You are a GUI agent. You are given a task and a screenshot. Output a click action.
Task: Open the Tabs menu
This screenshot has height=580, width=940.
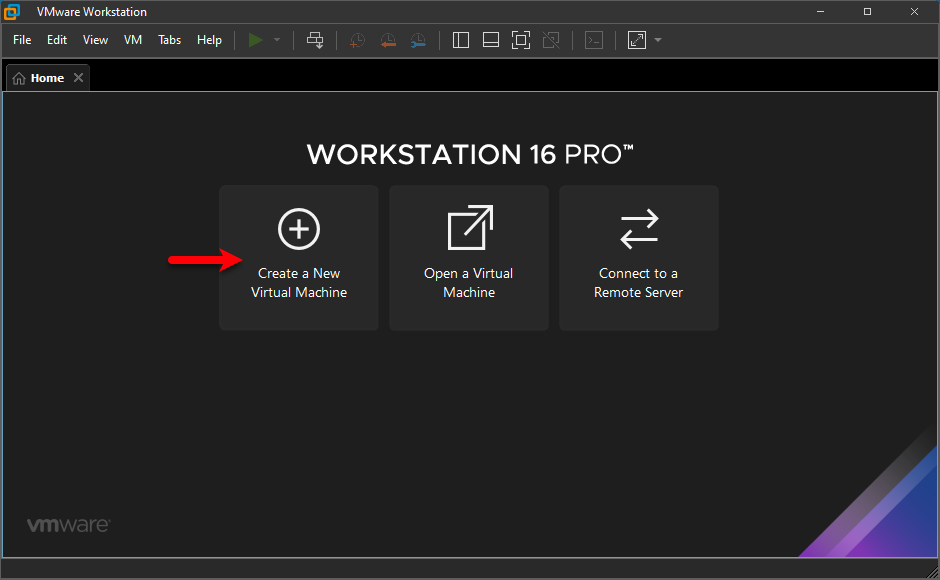click(170, 40)
